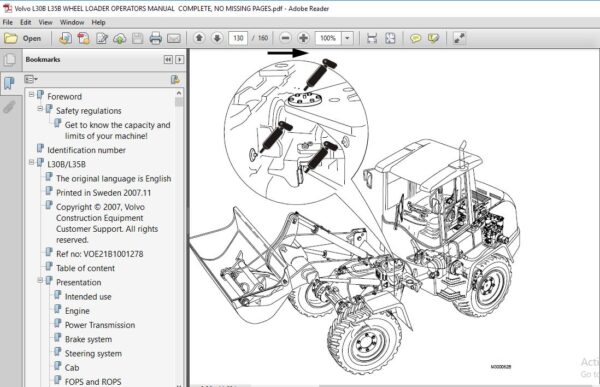Show the page thumbnails panel icon
This screenshot has width=600, height=387.
(x=9, y=60)
